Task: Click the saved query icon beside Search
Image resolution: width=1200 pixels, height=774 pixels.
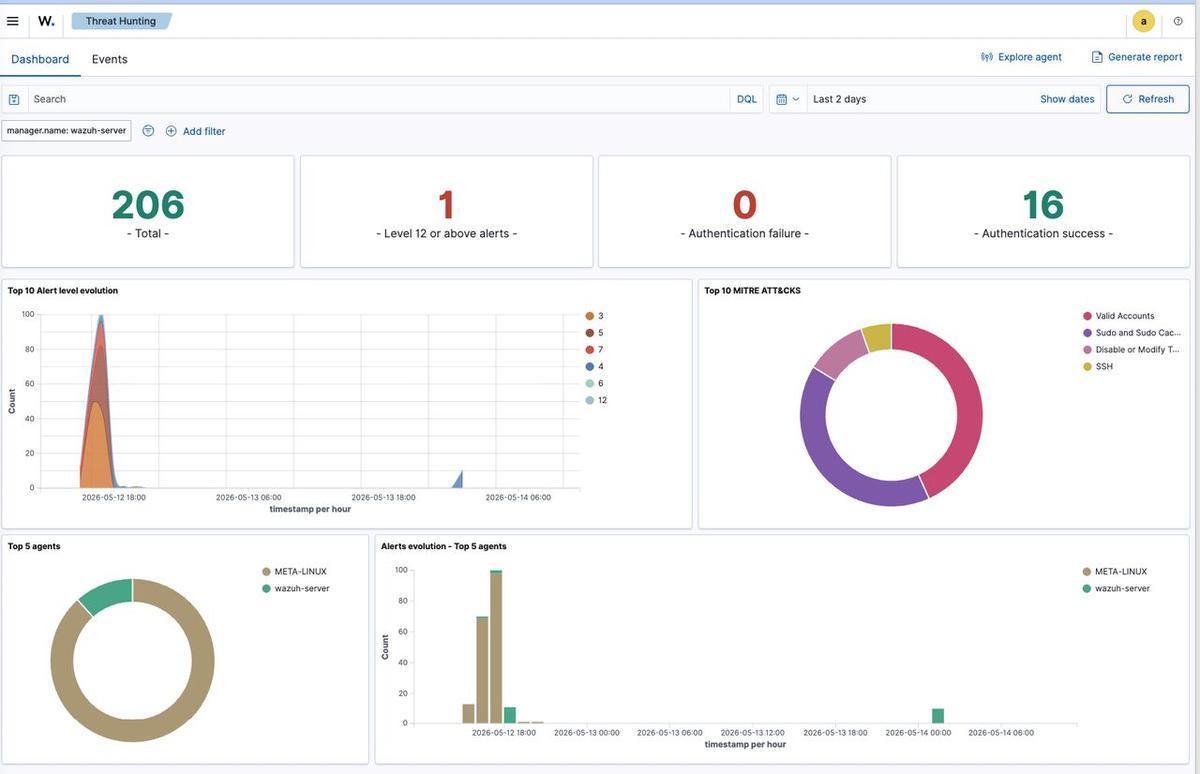Action: [14, 99]
